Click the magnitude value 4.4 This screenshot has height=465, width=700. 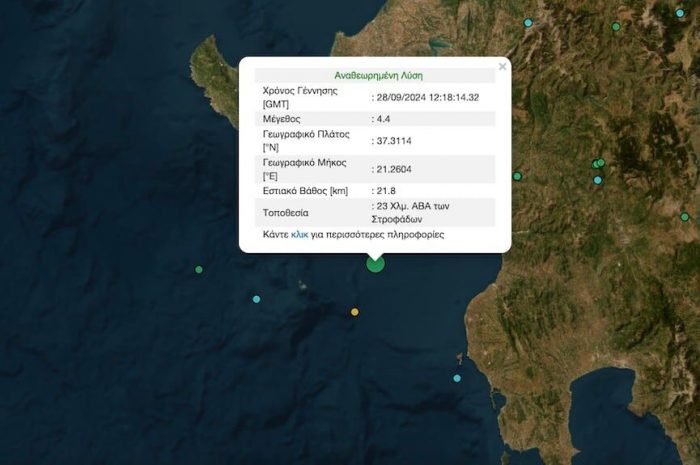click(x=383, y=118)
